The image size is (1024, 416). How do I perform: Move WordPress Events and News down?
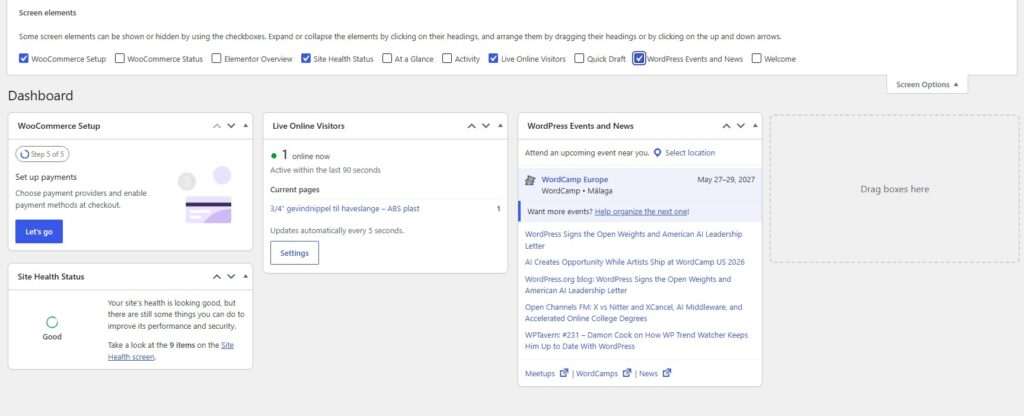point(741,126)
